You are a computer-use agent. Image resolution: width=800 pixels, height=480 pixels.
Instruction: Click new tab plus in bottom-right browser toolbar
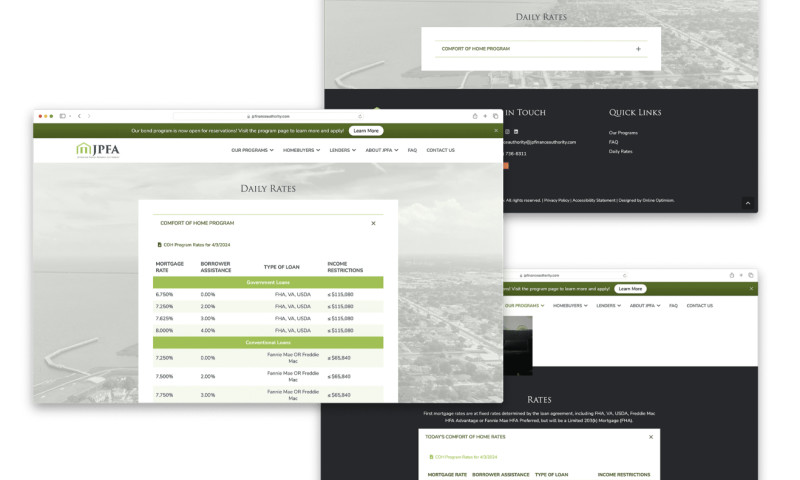click(741, 275)
